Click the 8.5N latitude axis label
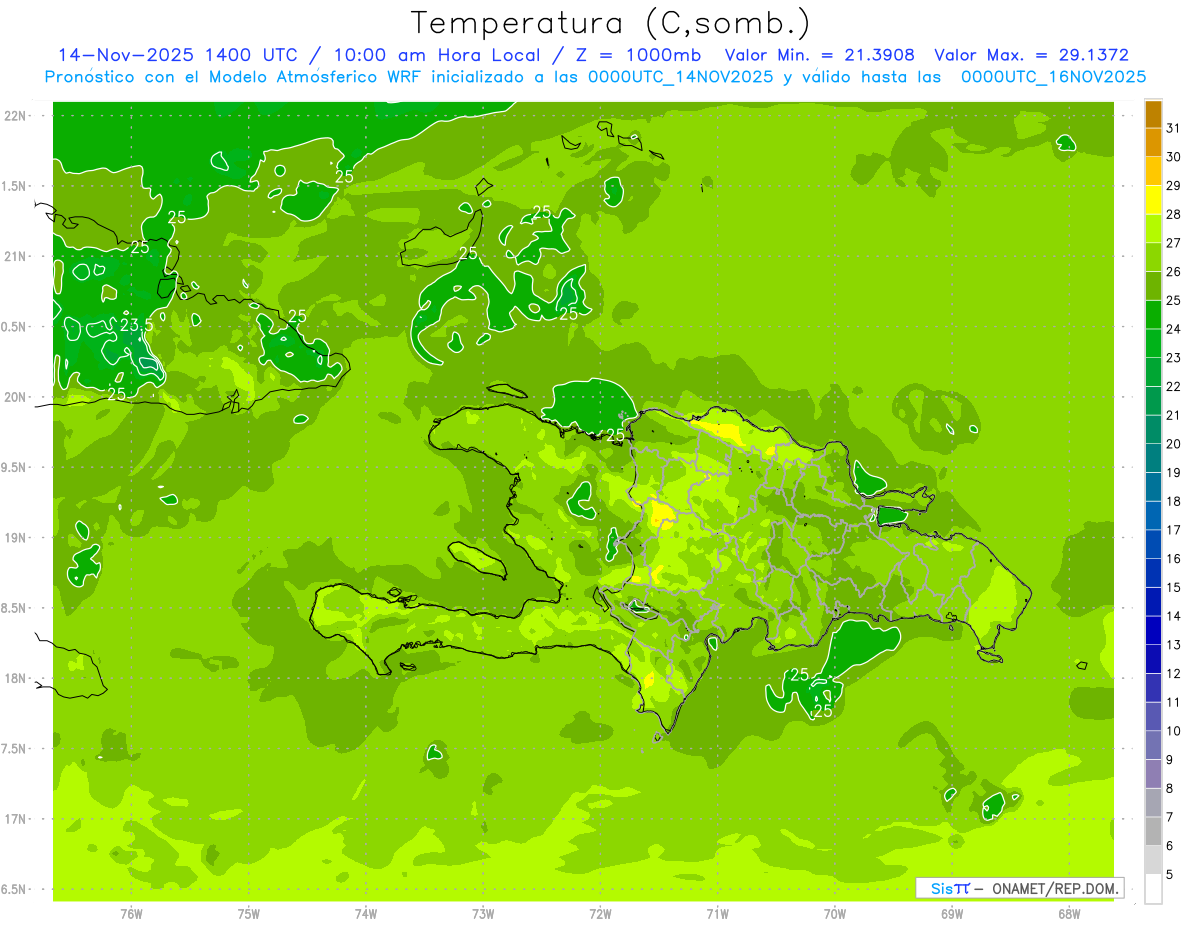This screenshot has width=1200, height=927. [x=15, y=608]
